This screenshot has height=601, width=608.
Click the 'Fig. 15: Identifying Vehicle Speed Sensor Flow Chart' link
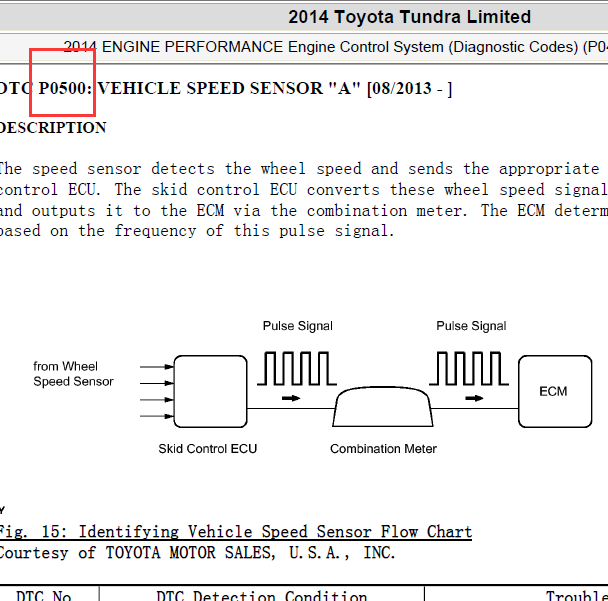coord(236,532)
